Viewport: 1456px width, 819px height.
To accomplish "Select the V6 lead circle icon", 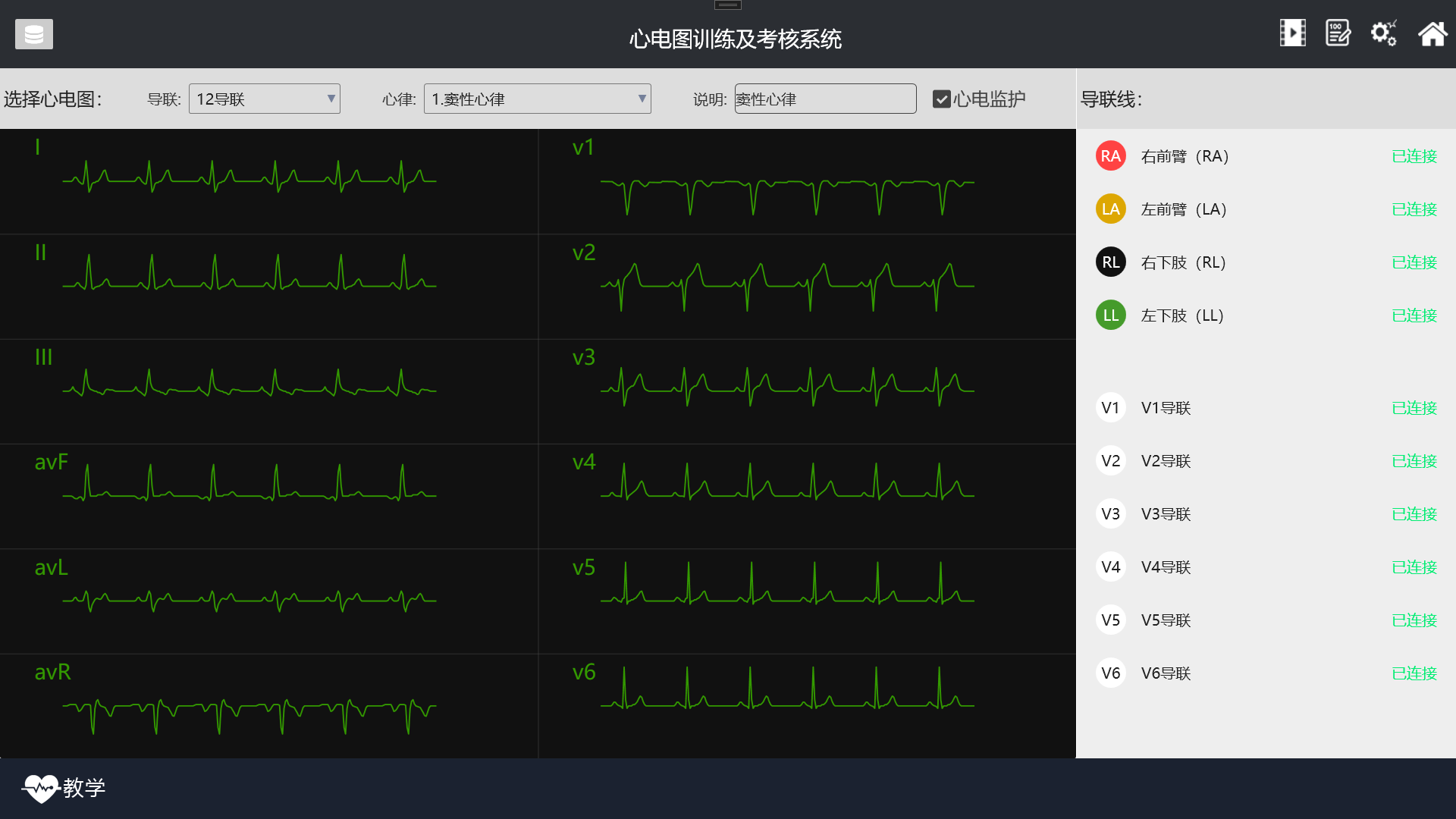I will 1110,673.
